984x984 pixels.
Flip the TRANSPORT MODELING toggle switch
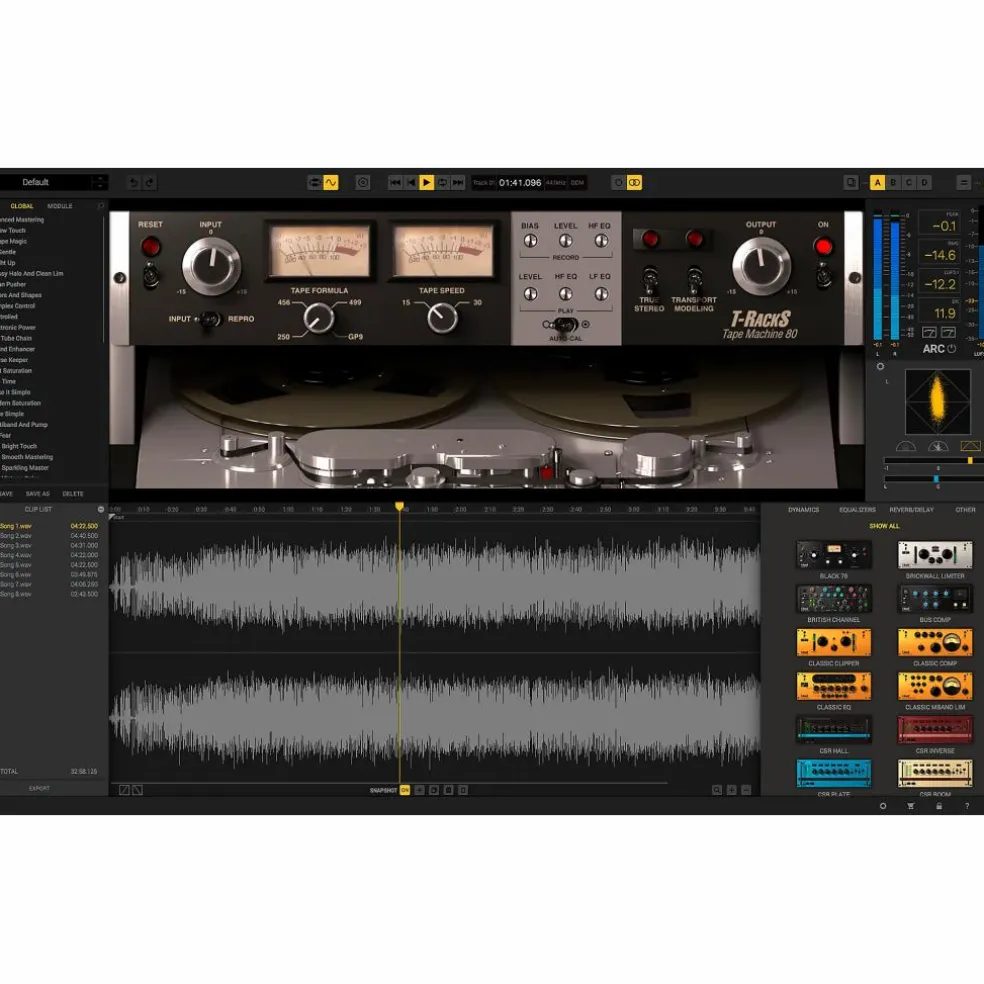tap(694, 281)
